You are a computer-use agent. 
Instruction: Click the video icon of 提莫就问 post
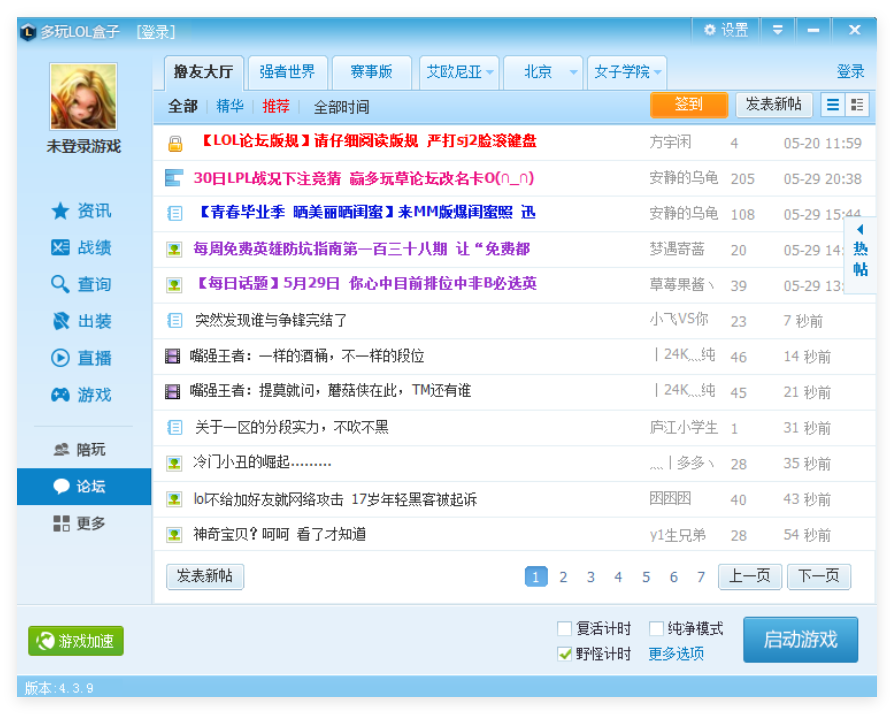tap(172, 391)
